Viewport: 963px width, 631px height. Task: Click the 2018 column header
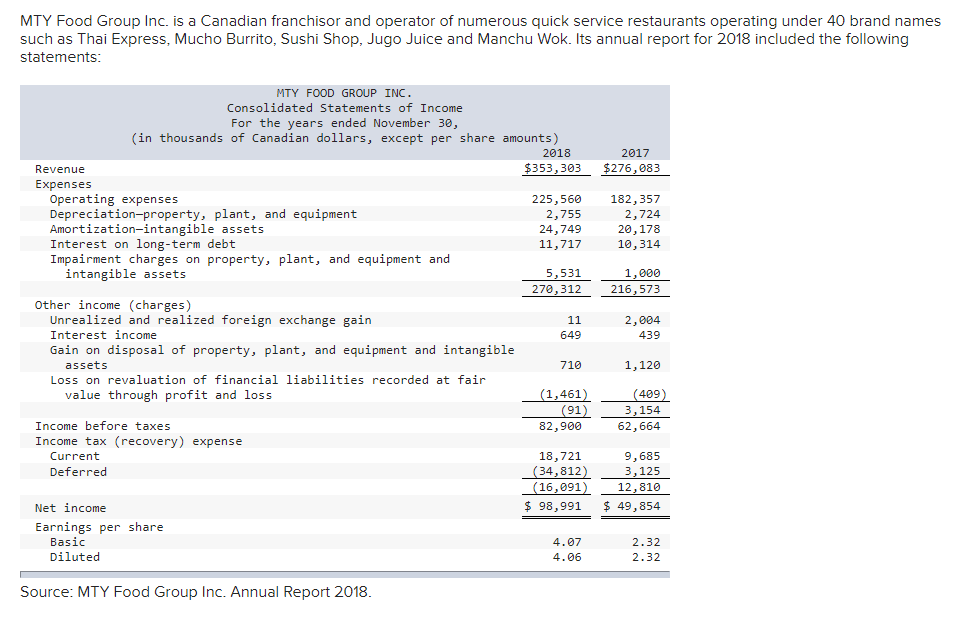(556, 153)
